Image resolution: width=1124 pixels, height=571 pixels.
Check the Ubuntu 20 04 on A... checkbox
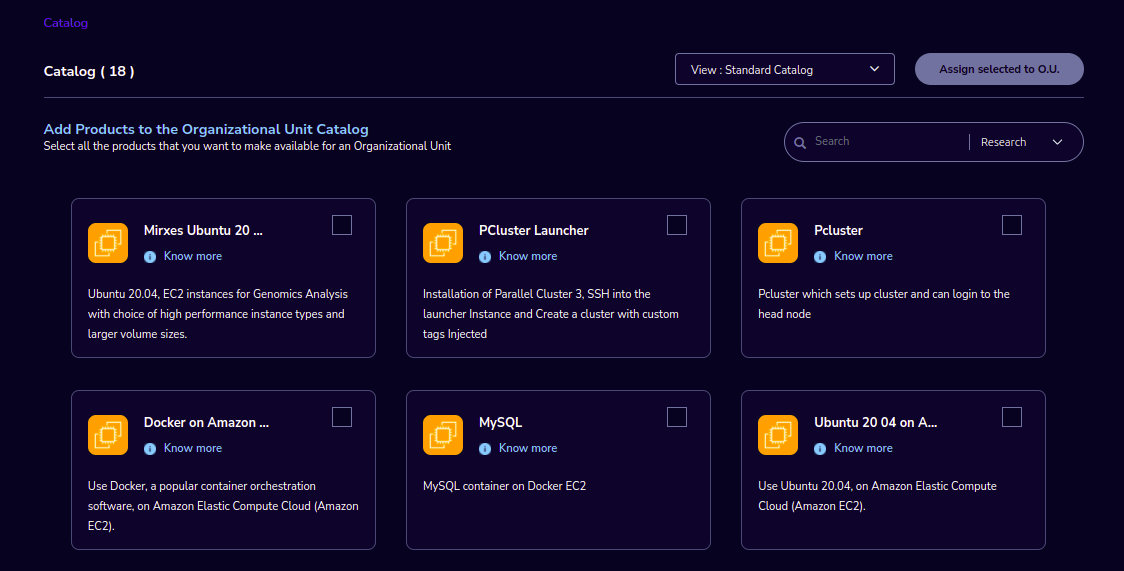click(1011, 417)
